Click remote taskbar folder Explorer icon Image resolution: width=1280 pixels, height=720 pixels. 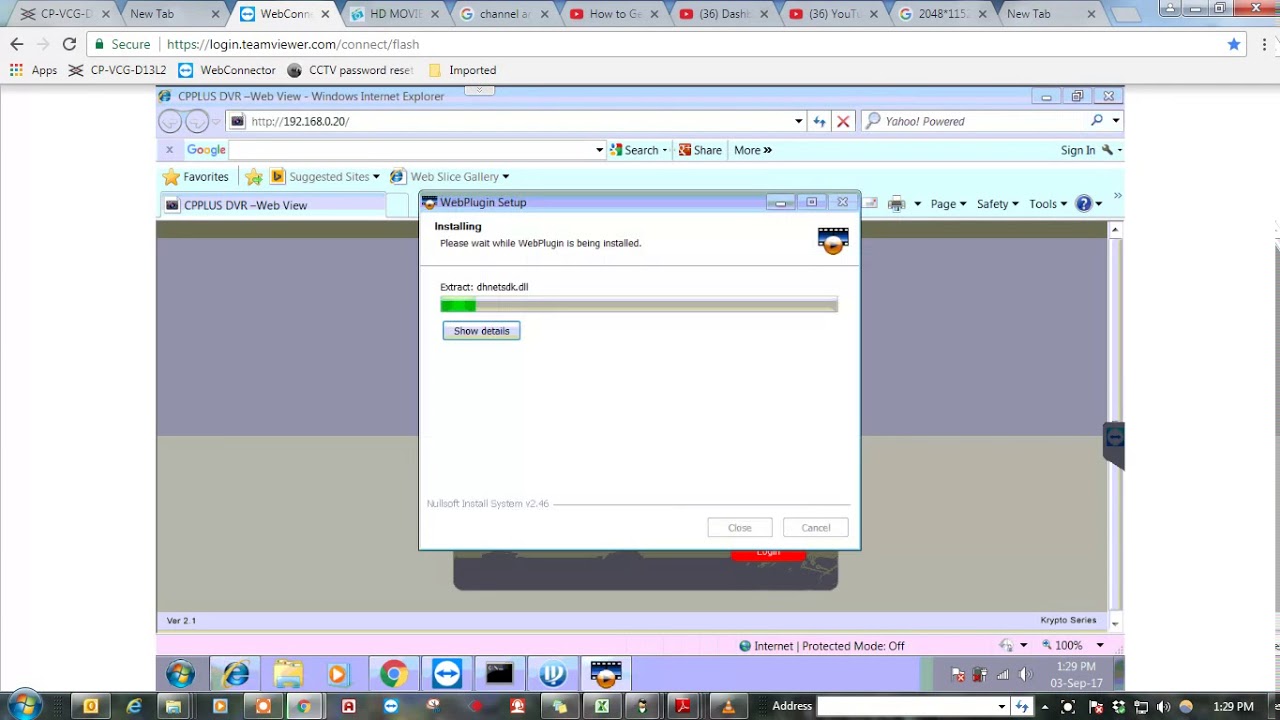[288, 675]
